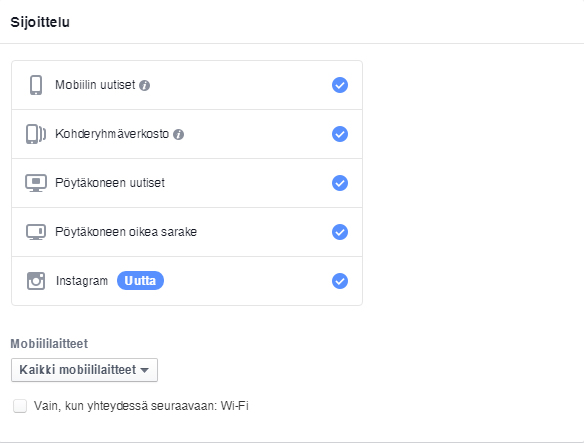Click the desktop monitor icon for Pöytäkoneen uutiset
The width and height of the screenshot is (584, 443).
(x=36, y=183)
